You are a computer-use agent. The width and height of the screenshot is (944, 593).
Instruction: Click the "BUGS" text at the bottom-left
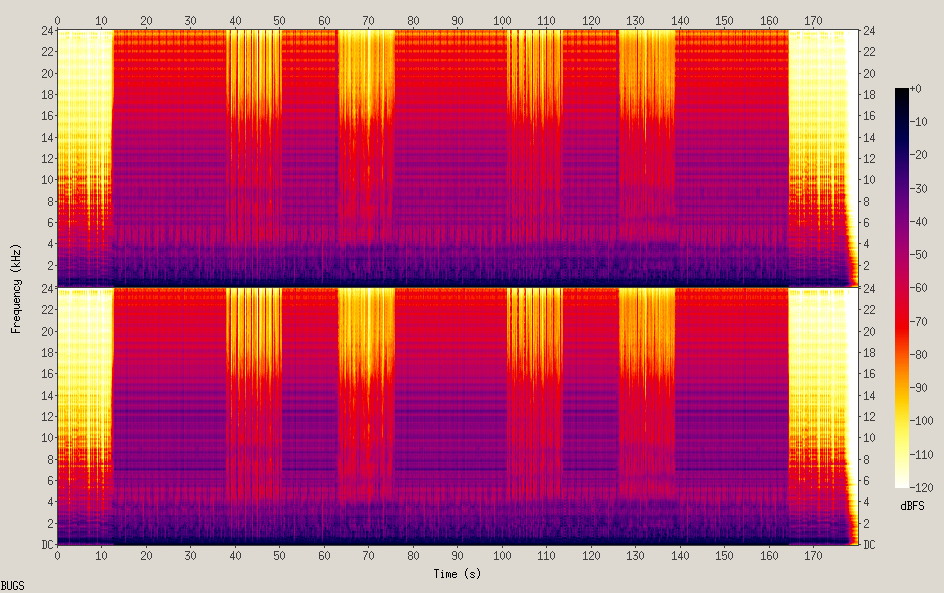tap(12, 585)
